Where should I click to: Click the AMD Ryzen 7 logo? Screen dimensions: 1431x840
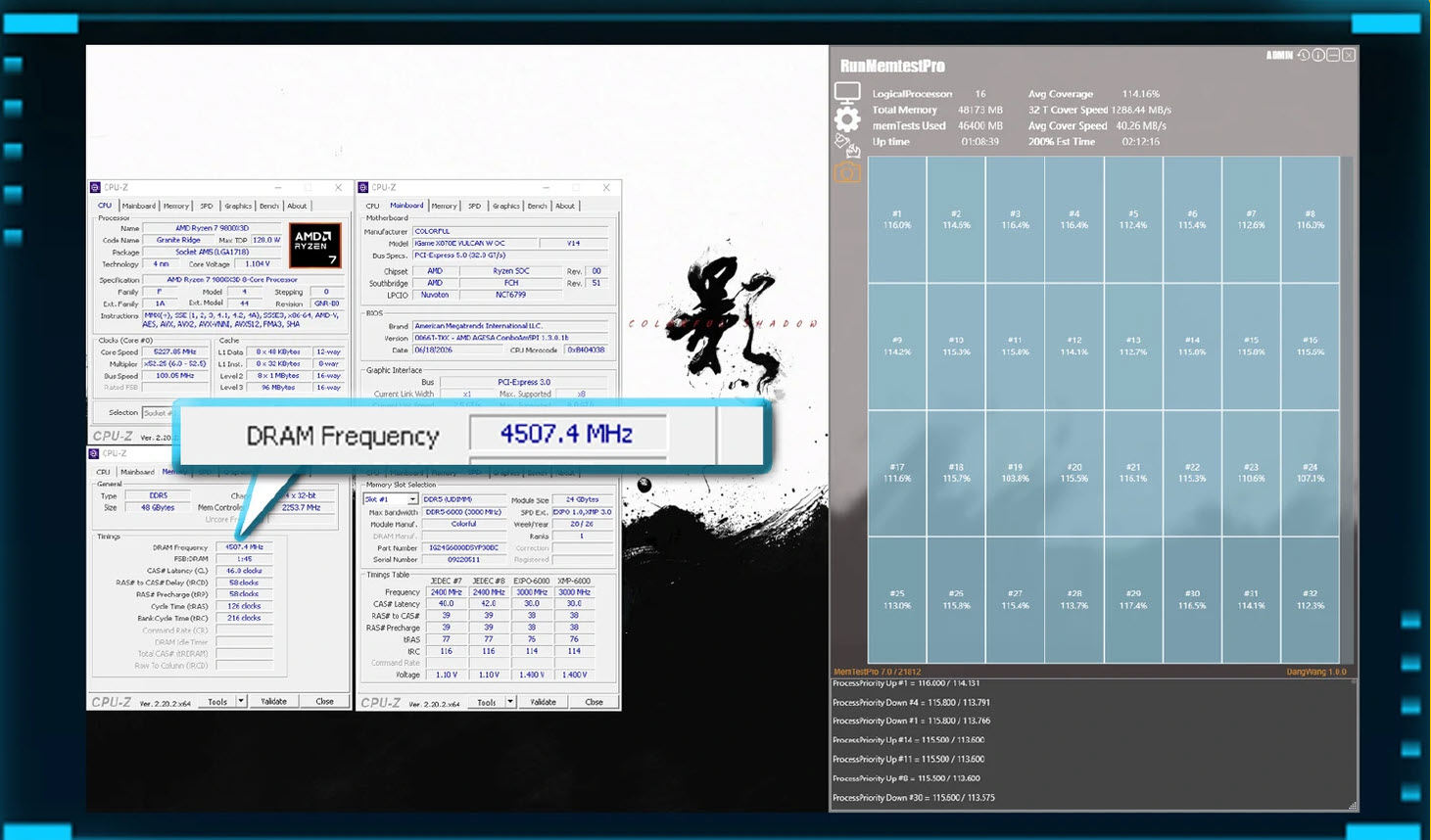pos(315,246)
